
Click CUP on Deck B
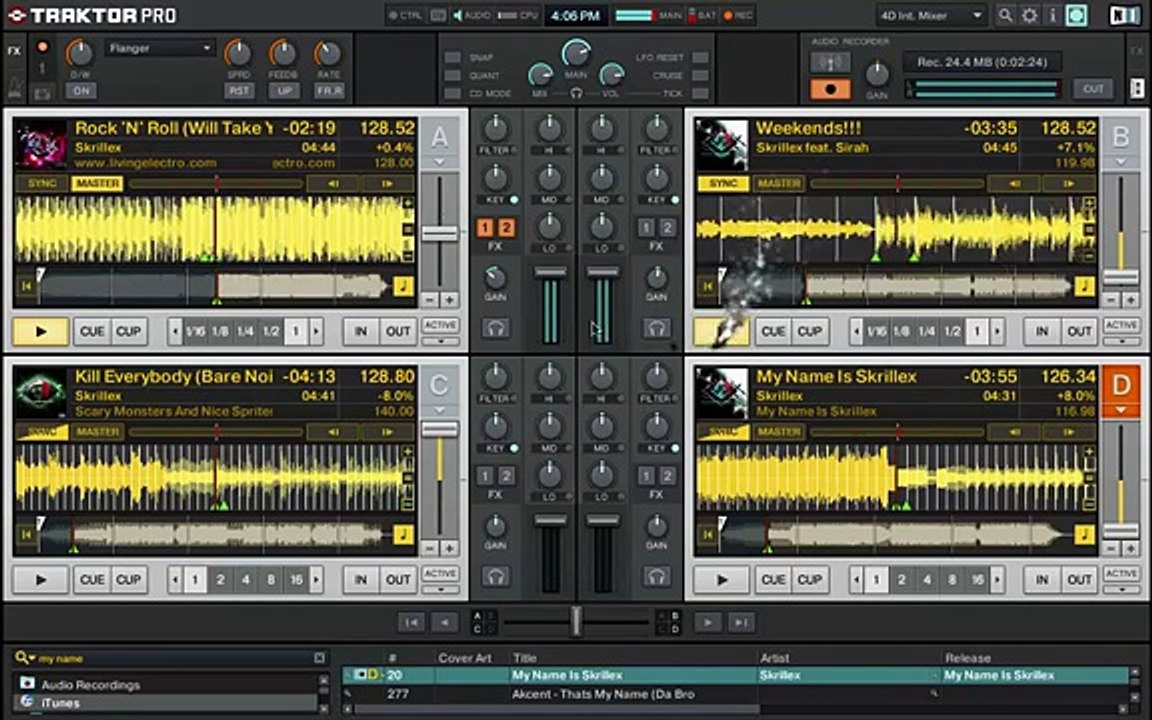810,331
